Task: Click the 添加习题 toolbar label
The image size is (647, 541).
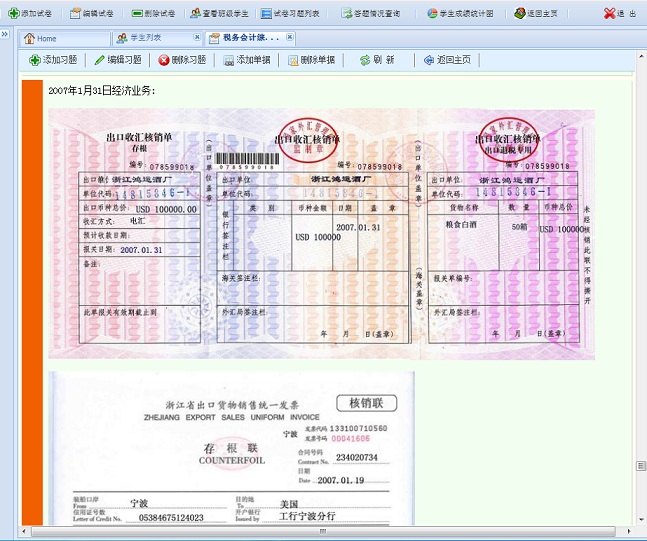Action: pos(60,60)
